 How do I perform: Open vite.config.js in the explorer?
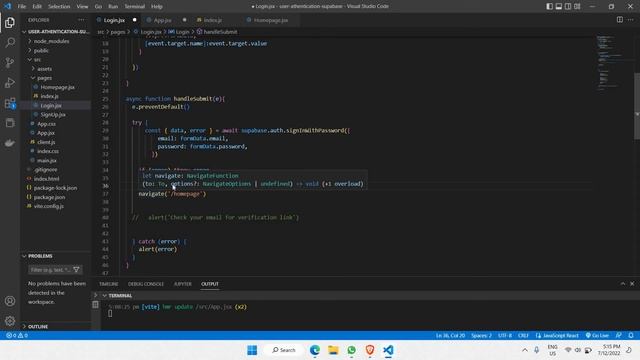pos(49,206)
